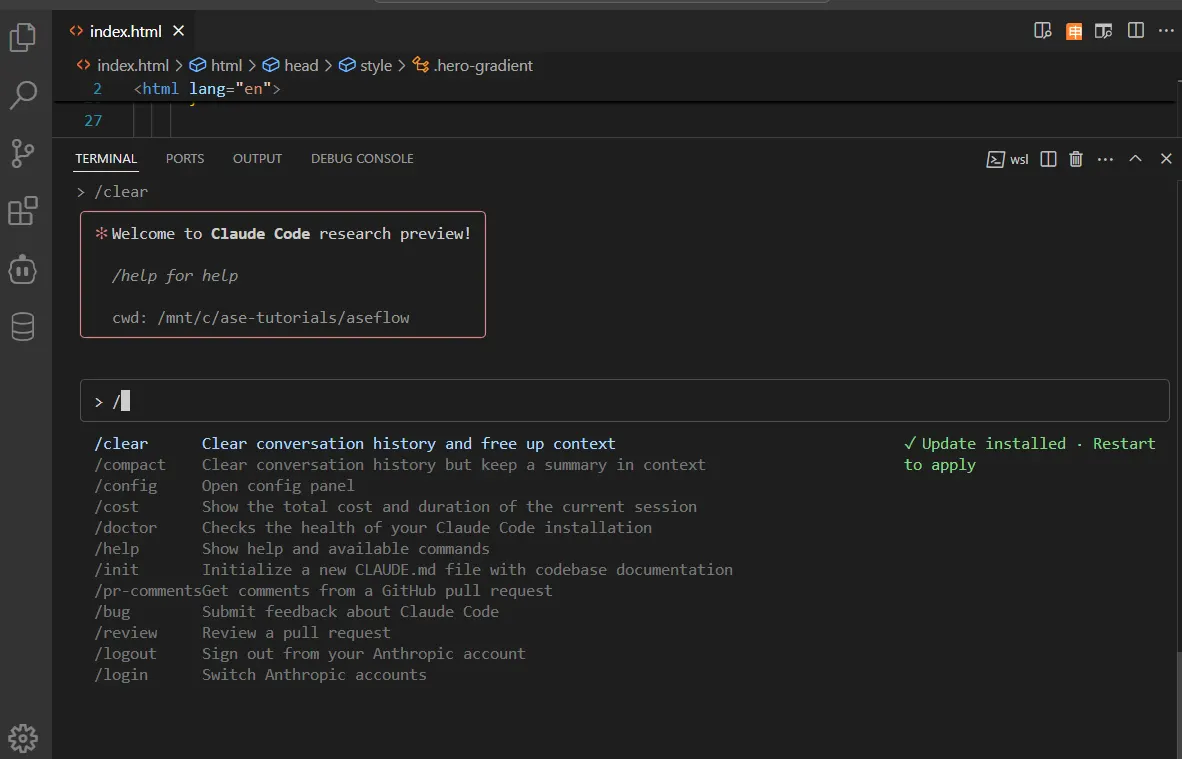Viewport: 1182px width, 759px height.
Task: Click line number 27 in editor gutter
Action: click(93, 121)
